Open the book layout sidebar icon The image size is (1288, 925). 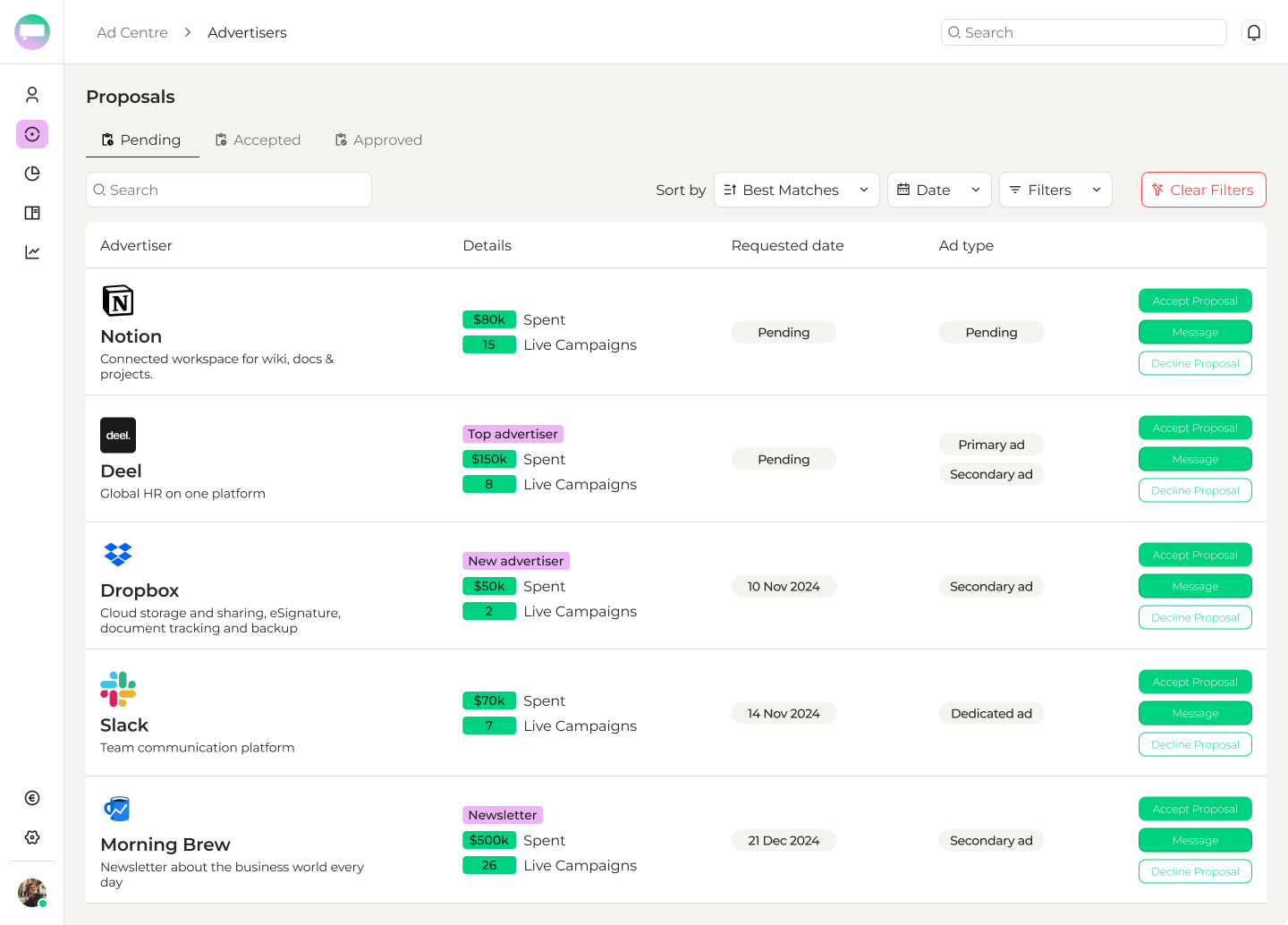[x=32, y=213]
